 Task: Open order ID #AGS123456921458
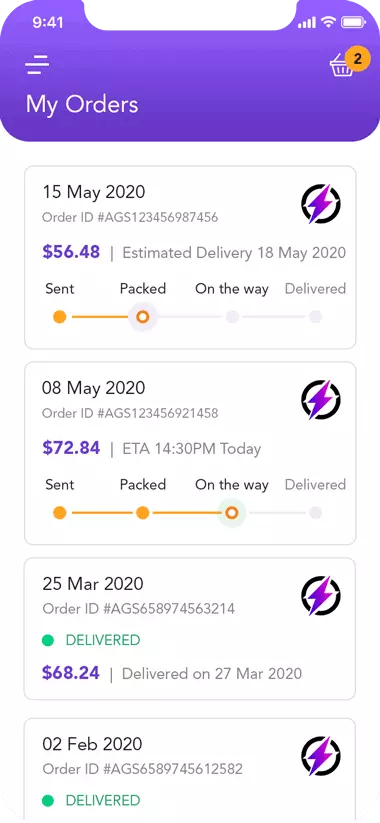pyautogui.click(x=130, y=414)
